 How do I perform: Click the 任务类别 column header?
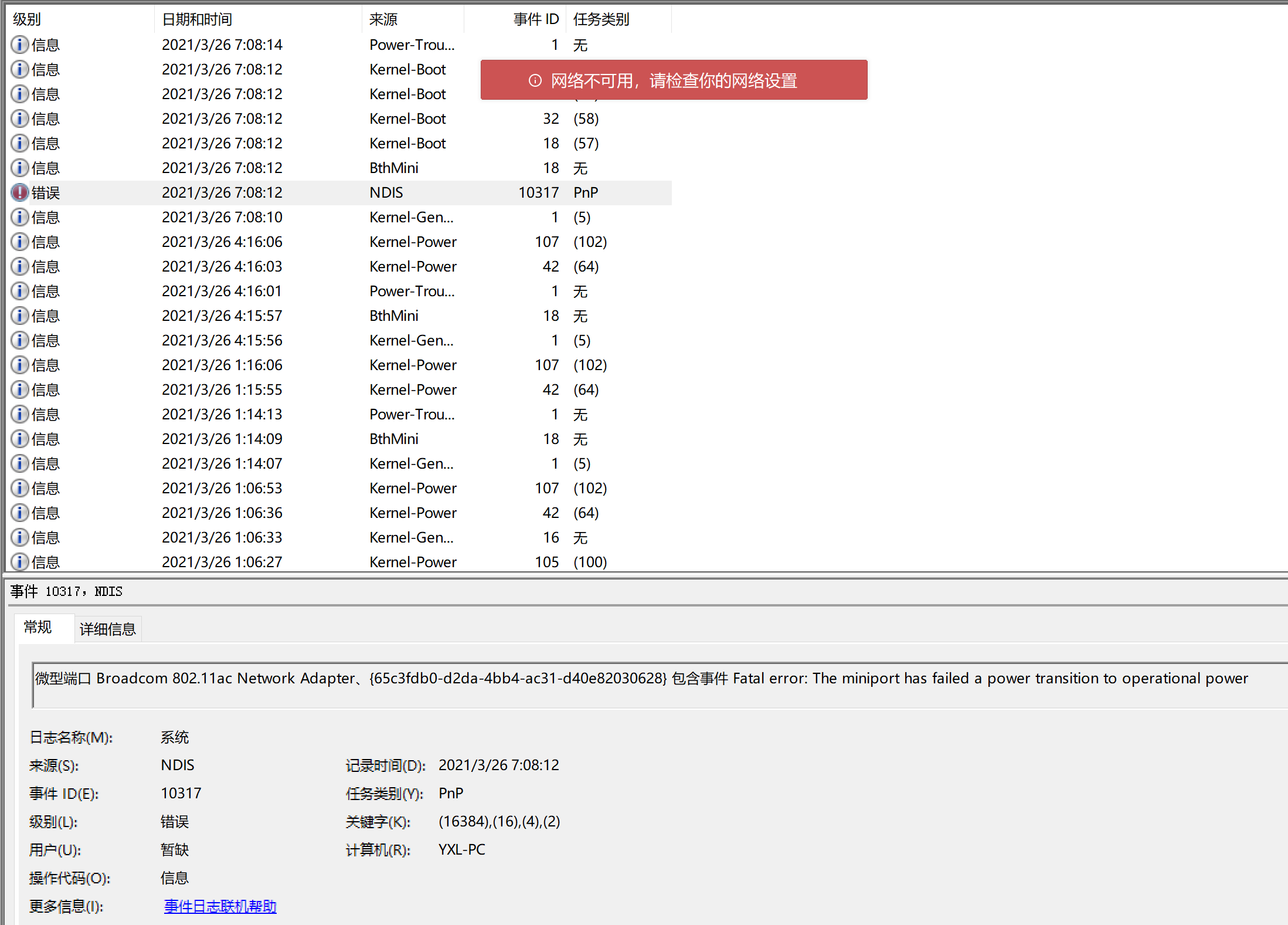[601, 19]
